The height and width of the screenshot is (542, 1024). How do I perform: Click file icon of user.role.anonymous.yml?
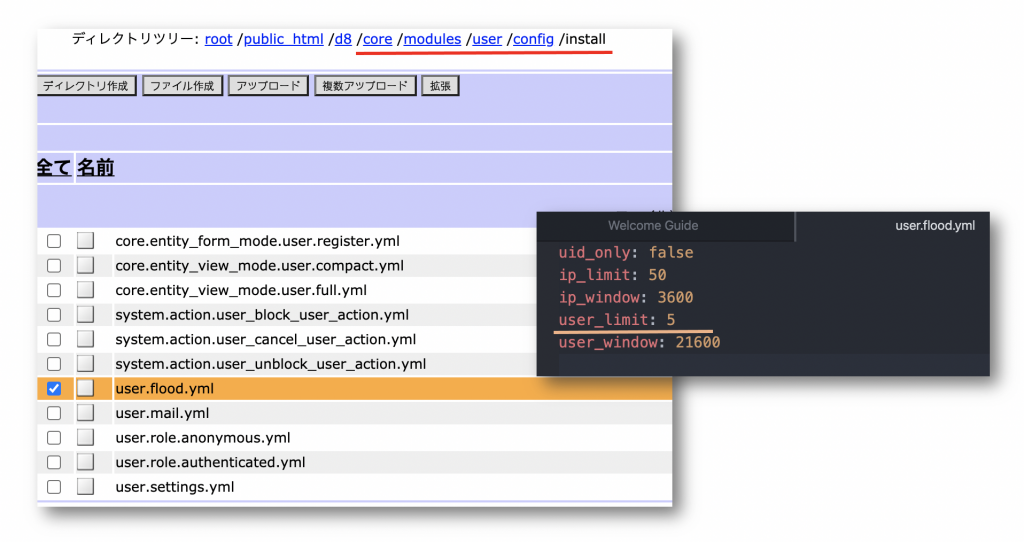pyautogui.click(x=86, y=437)
